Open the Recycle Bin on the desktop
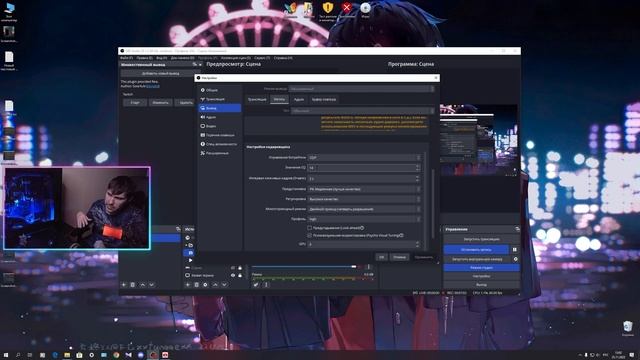 pos(628,328)
